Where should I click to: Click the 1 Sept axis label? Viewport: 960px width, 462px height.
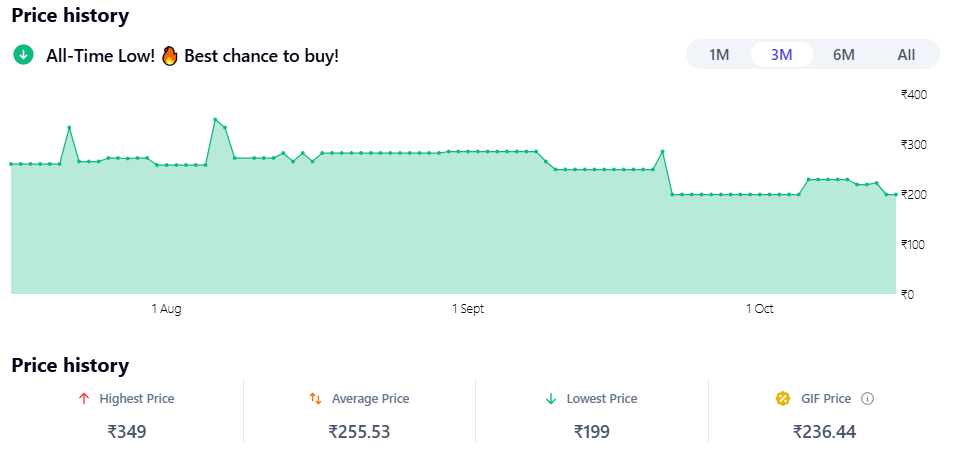pos(468,309)
